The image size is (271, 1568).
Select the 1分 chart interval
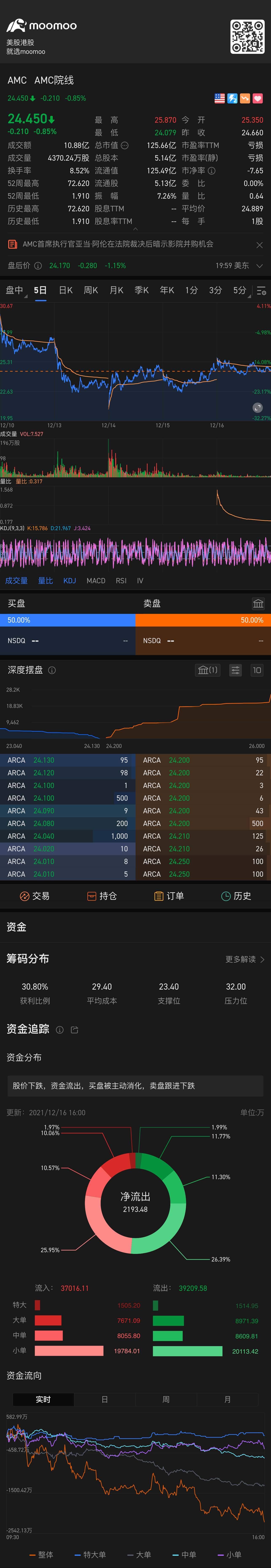click(192, 290)
